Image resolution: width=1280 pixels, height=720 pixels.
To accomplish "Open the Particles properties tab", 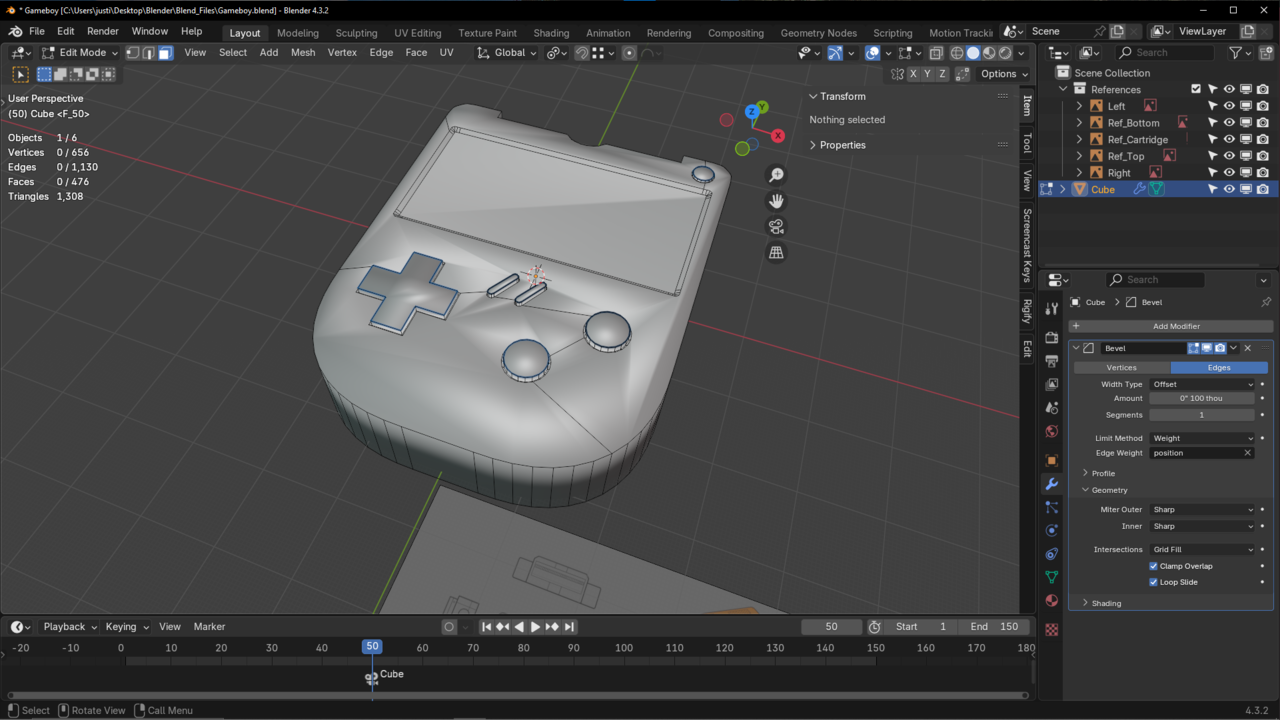I will point(1051,508).
